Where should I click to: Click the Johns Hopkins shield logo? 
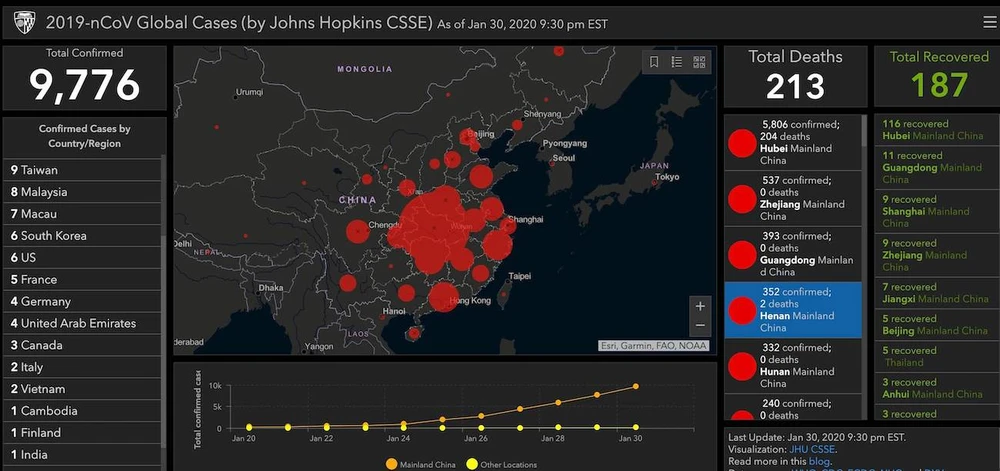point(18,22)
